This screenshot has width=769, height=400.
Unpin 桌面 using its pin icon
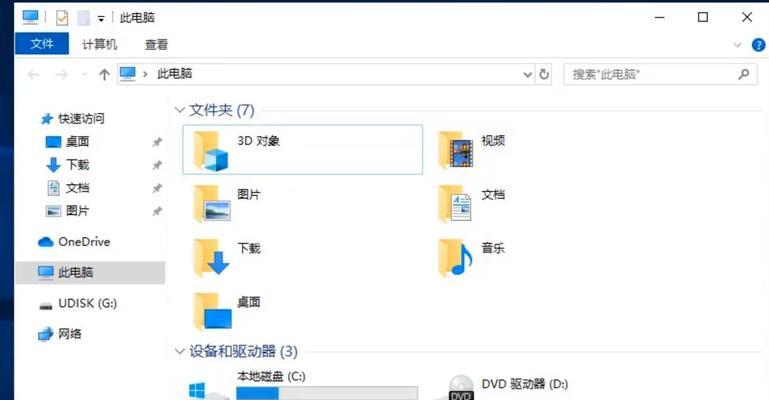[x=157, y=142]
